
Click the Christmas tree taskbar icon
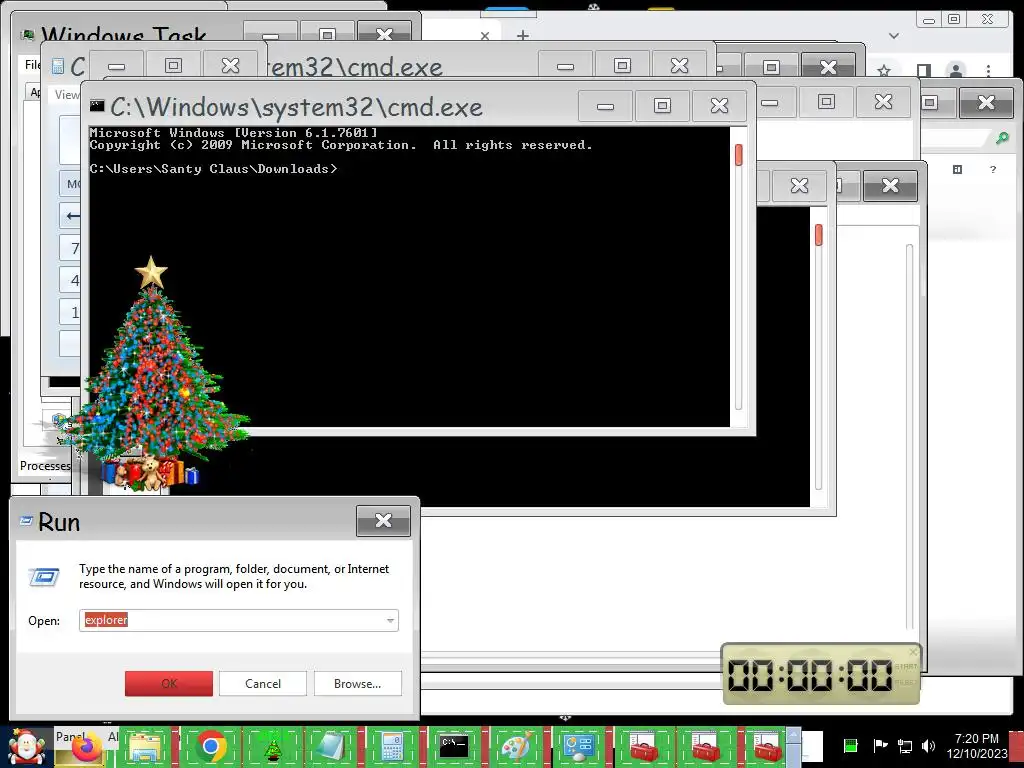pyautogui.click(x=272, y=747)
